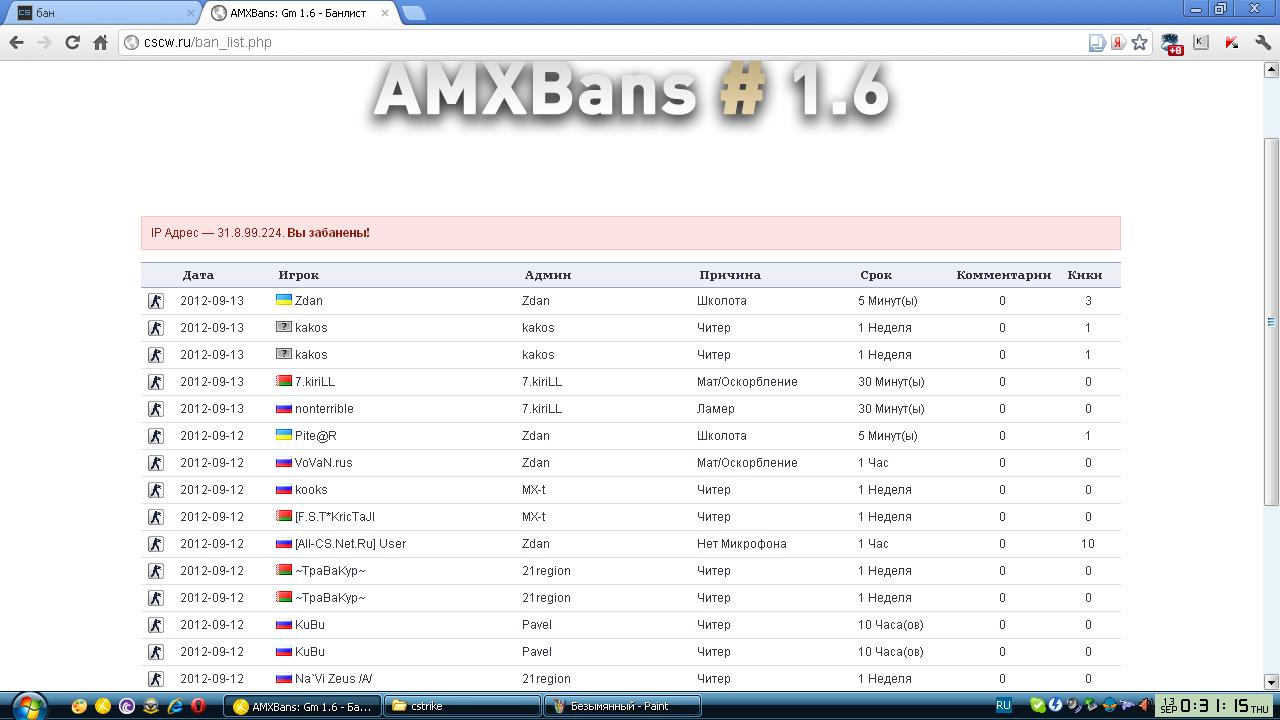Click the browser forward arrow

[44, 42]
